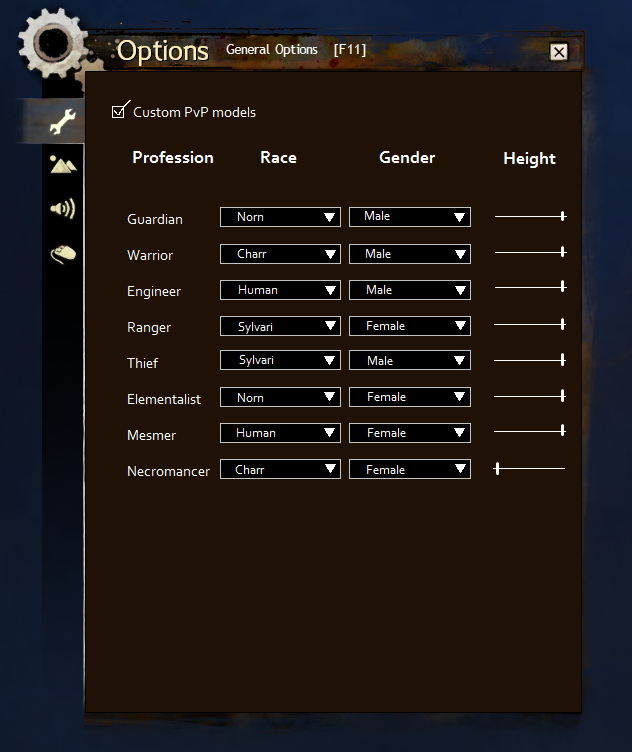
Task: Click the Elementalist height slider
Action: (530, 396)
